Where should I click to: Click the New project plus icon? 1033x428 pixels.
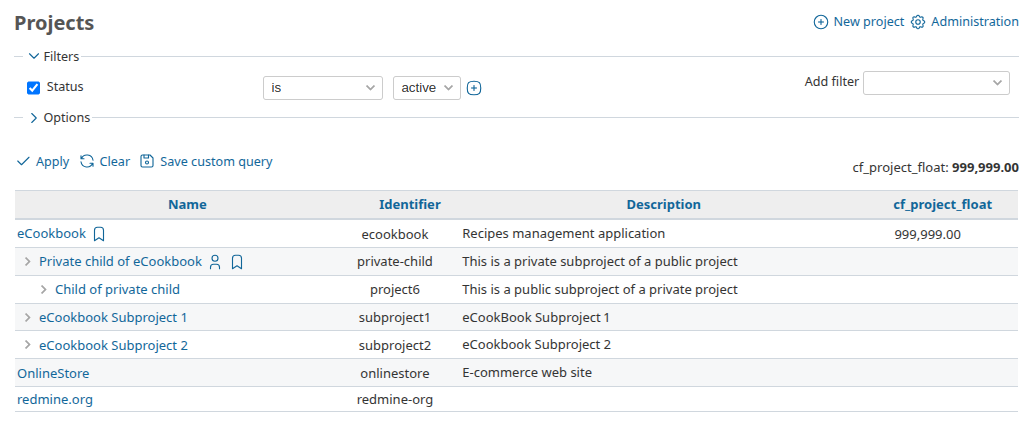click(820, 22)
